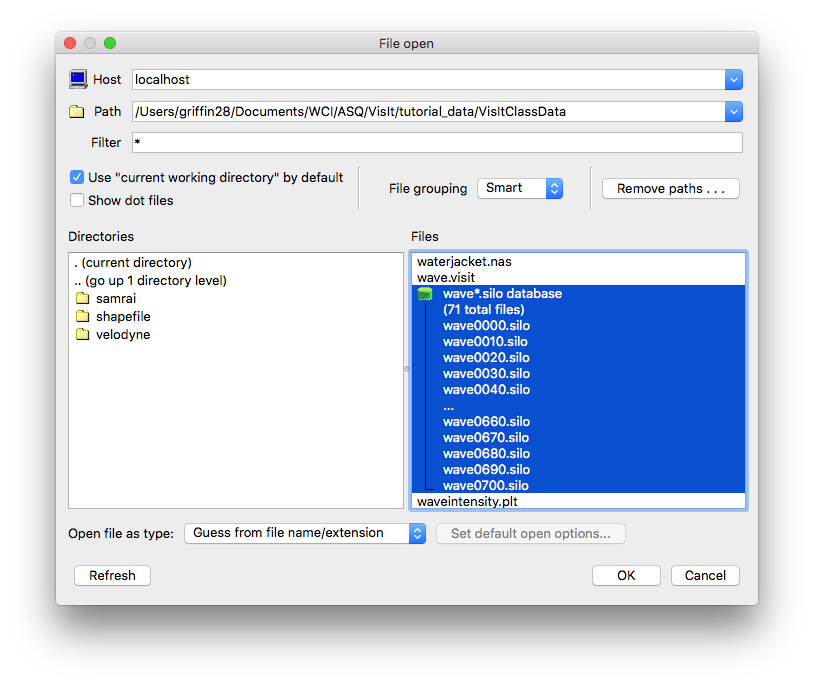The height and width of the screenshot is (685, 814).
Task: Open the File grouping Smart dropdown
Action: [x=520, y=188]
